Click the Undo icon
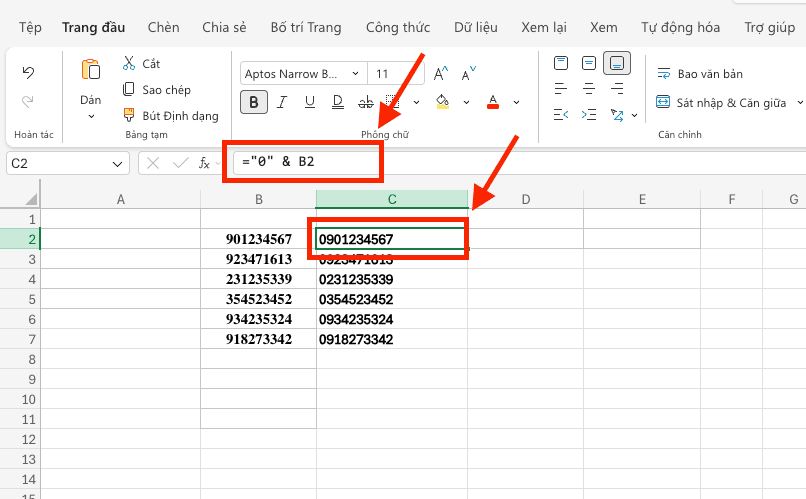806x499 pixels. [x=28, y=72]
